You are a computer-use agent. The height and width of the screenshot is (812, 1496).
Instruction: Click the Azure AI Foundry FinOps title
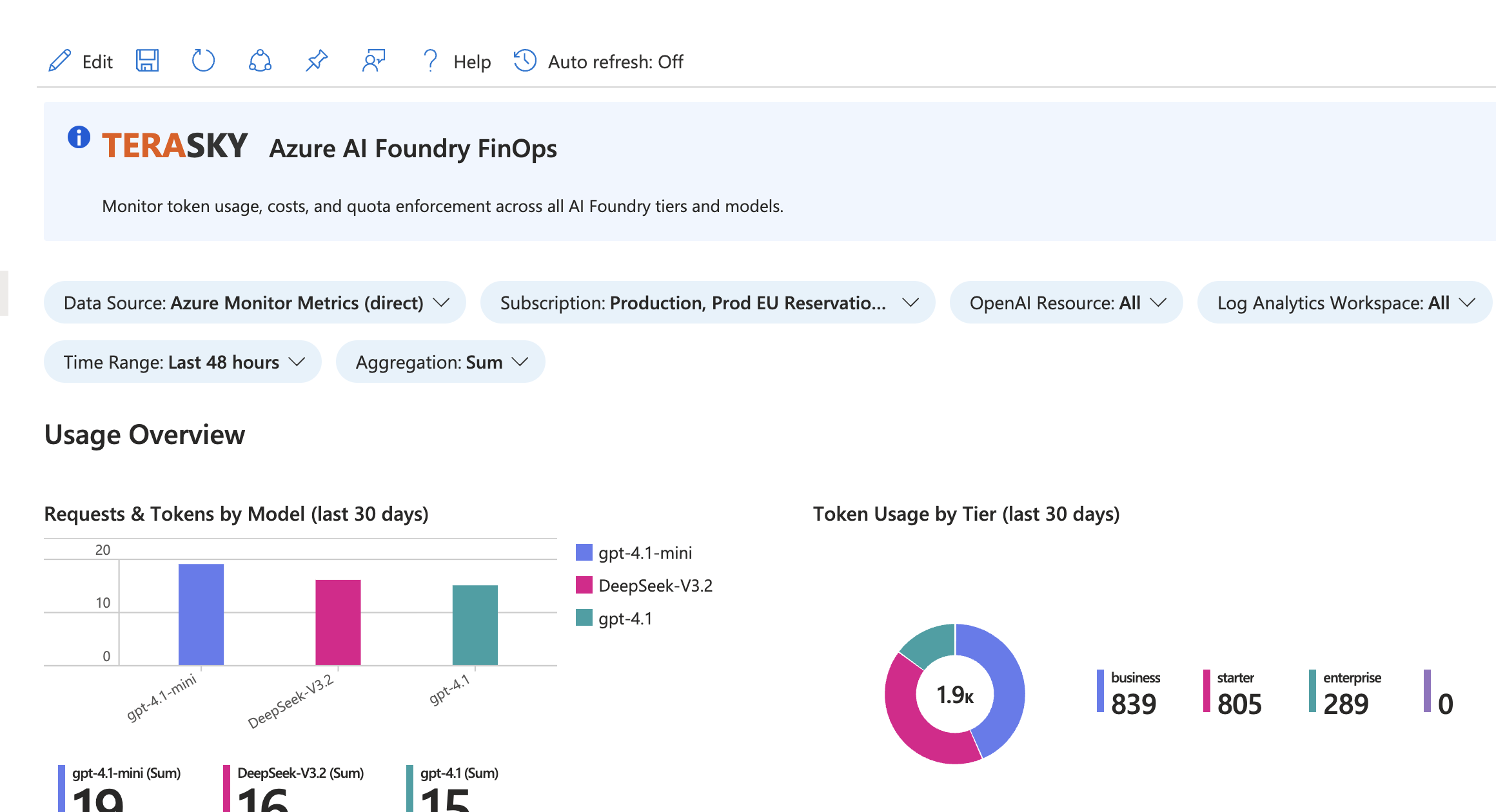click(413, 148)
